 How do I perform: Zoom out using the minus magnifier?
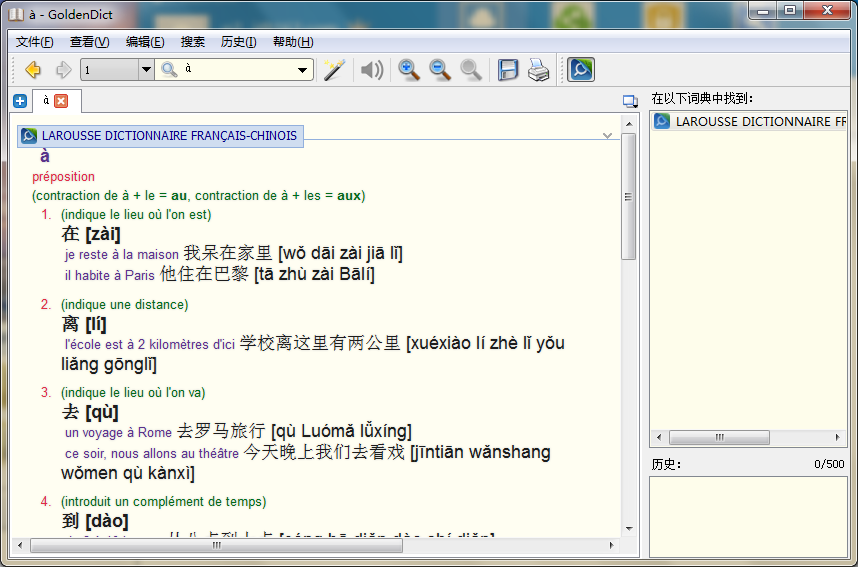coord(440,70)
